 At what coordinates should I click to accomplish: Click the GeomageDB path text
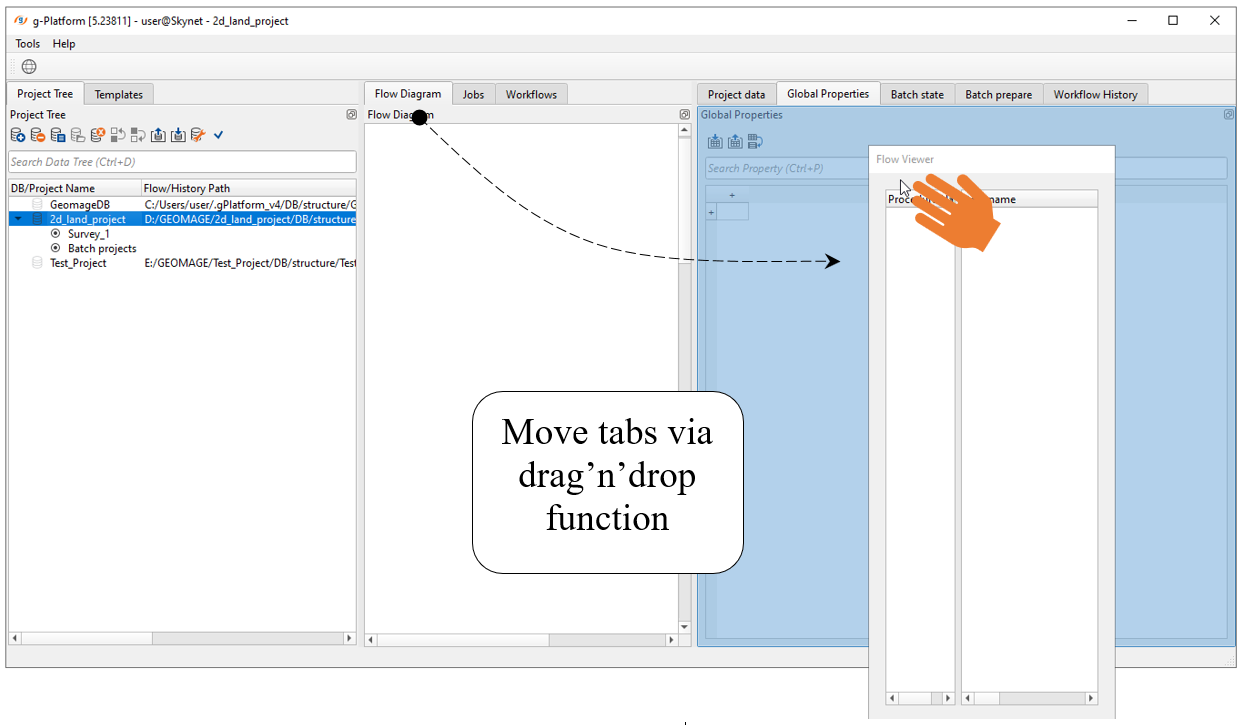coord(250,204)
